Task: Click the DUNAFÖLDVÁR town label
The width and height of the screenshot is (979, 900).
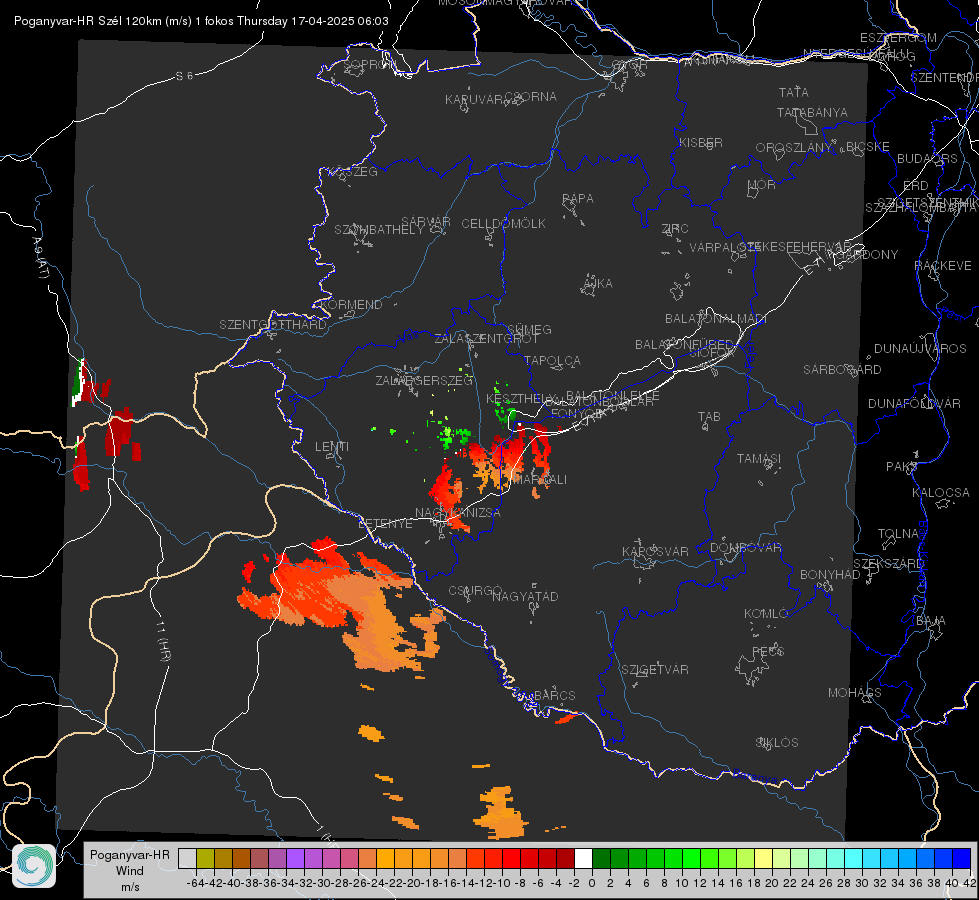Action: pyautogui.click(x=914, y=404)
